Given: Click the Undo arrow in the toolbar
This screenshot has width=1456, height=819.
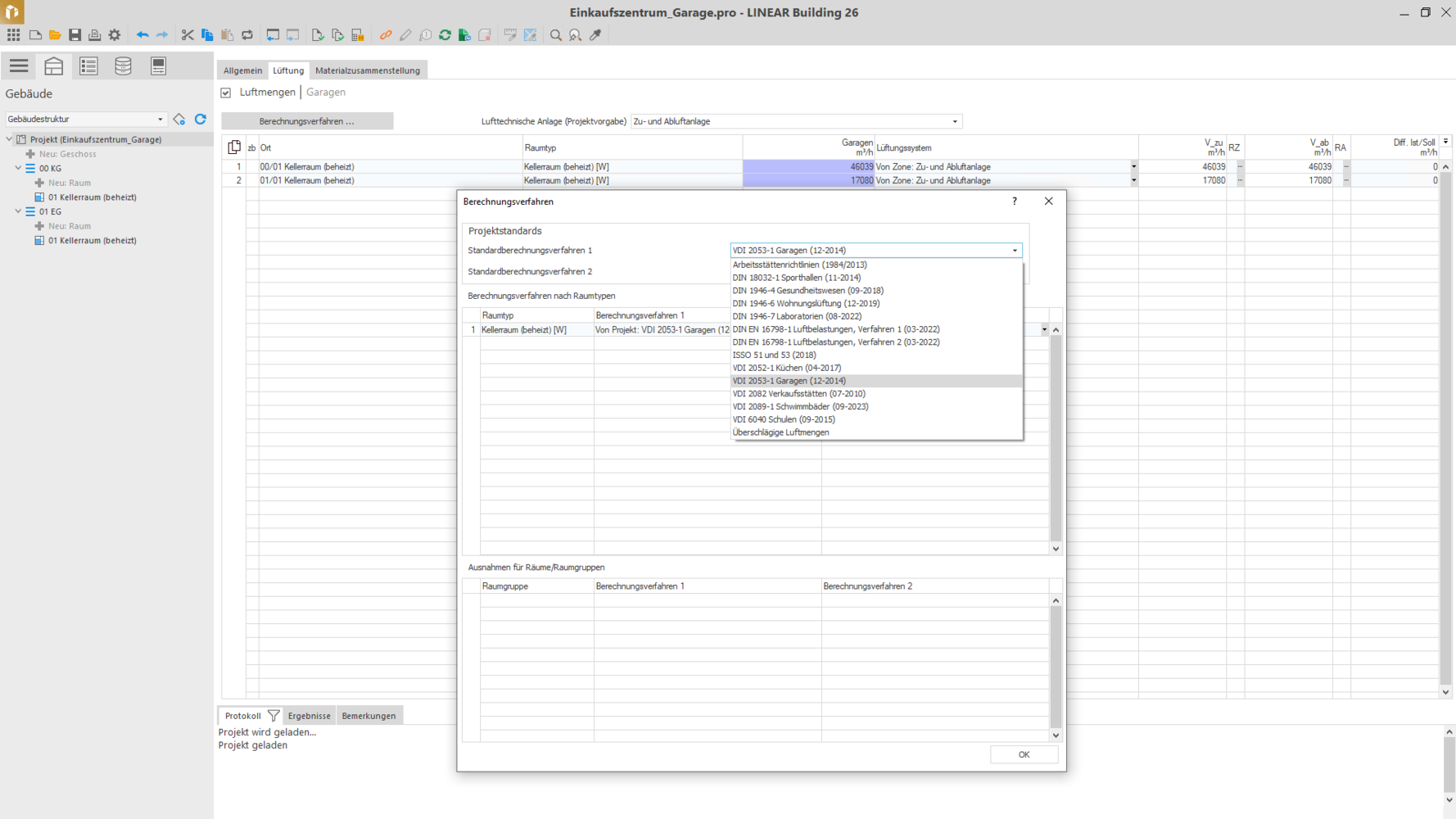Looking at the screenshot, I should (142, 35).
